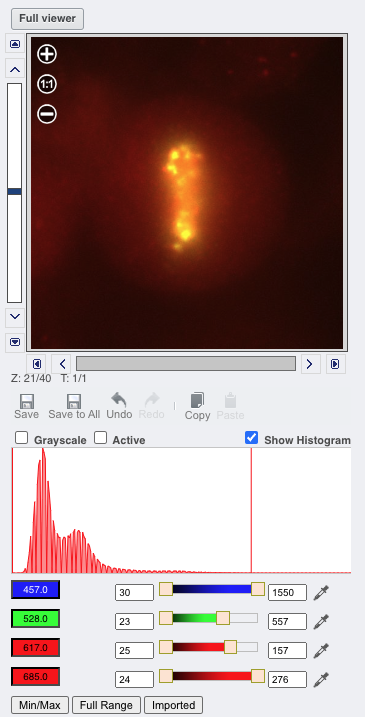Apply Full Range intensity settings
365x717 pixels.
point(106,705)
